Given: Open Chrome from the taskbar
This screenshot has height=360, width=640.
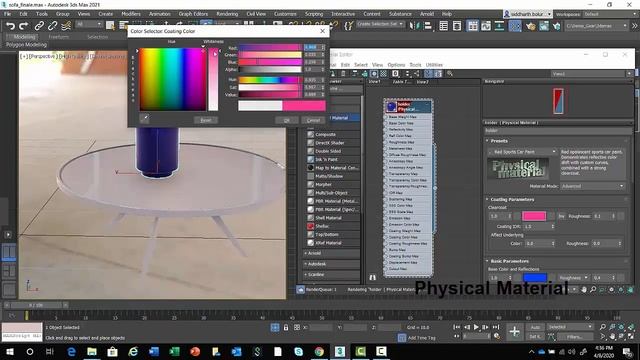Looking at the screenshot, I should [x=319, y=351].
